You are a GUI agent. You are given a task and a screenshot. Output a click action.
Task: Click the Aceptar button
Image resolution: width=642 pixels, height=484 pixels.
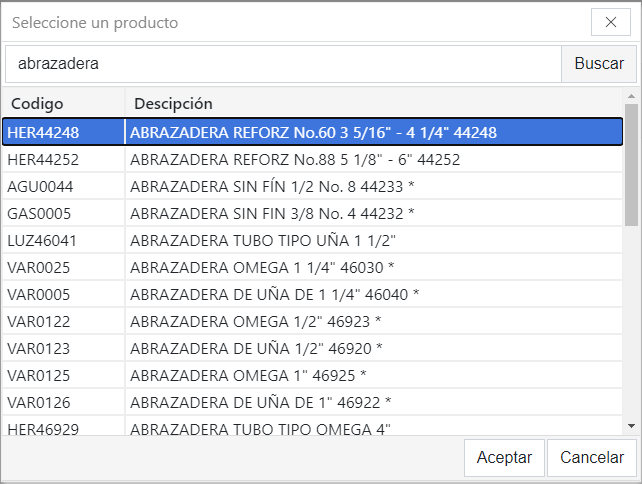pos(504,457)
